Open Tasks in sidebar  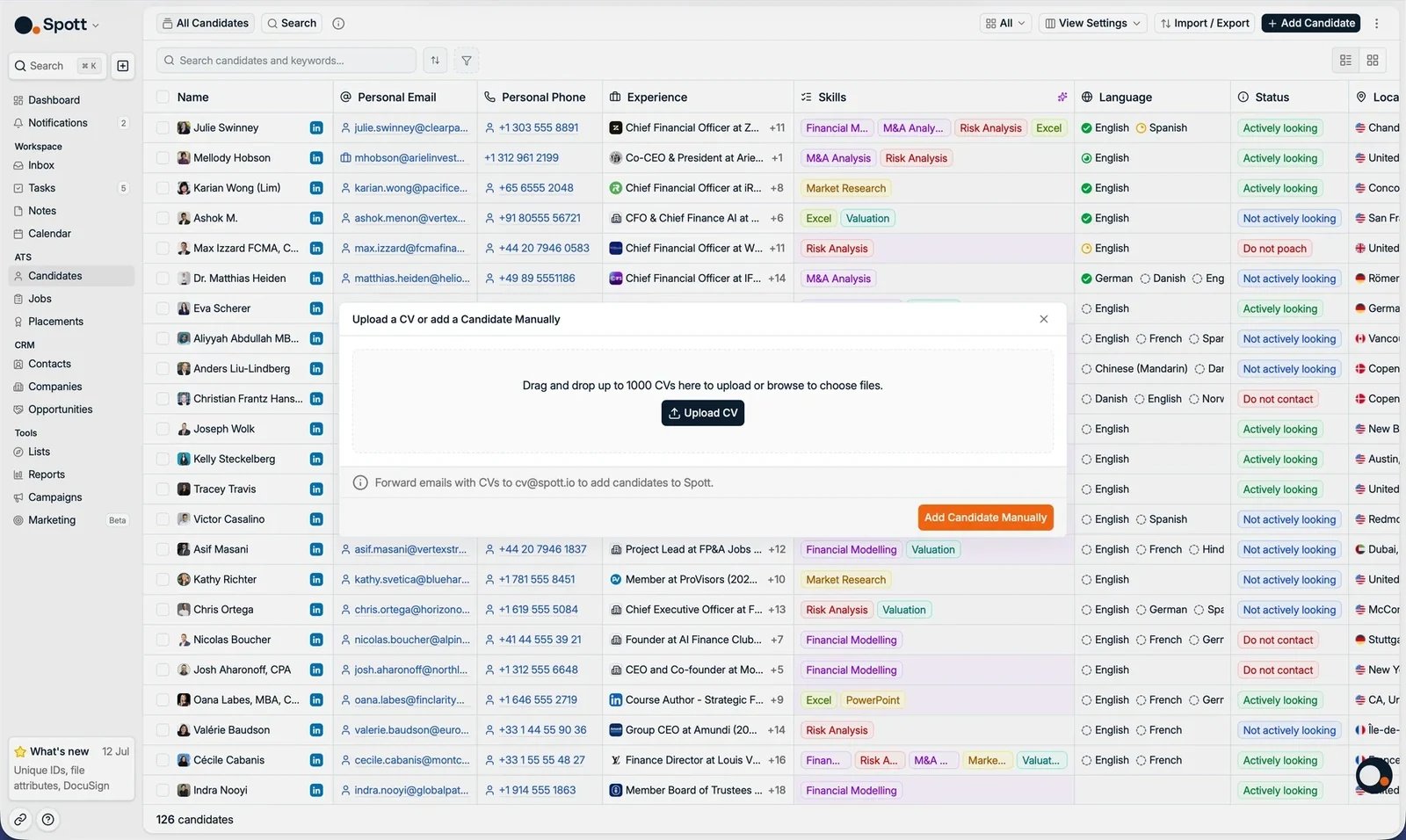(71, 188)
